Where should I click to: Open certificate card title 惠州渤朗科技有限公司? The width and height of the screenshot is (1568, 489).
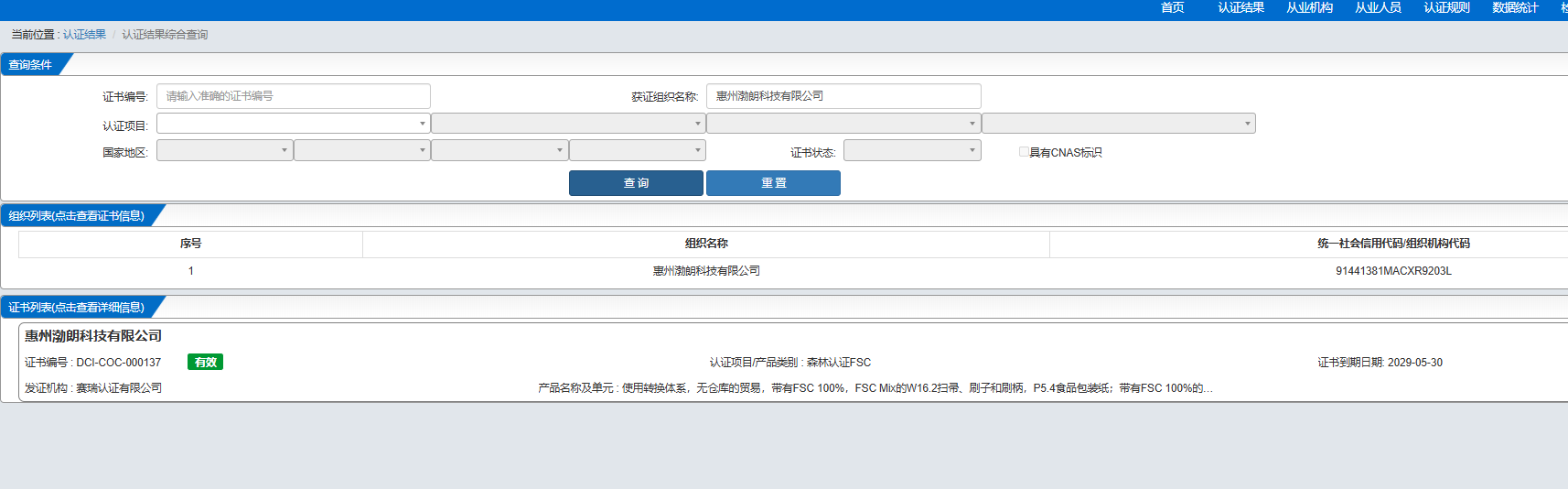pyautogui.click(x=93, y=336)
